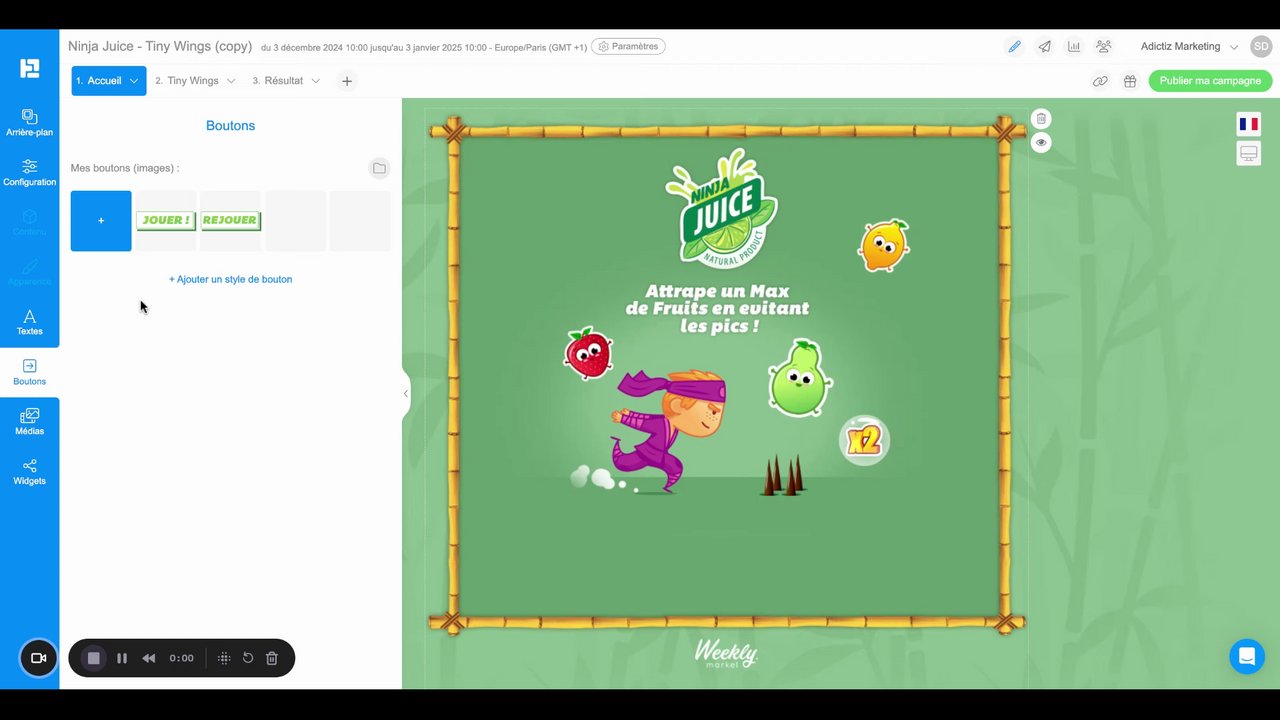Open the Textes panel
This screenshot has height=720, width=1280.
pyautogui.click(x=29, y=322)
